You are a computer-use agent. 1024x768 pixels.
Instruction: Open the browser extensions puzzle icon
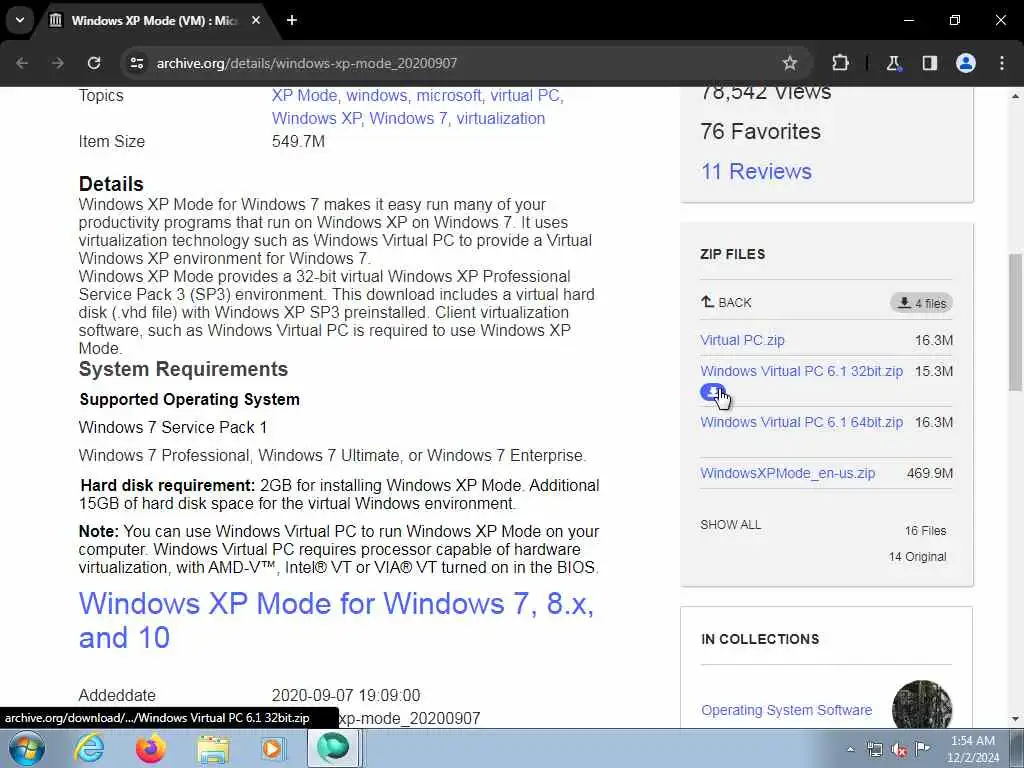(840, 63)
